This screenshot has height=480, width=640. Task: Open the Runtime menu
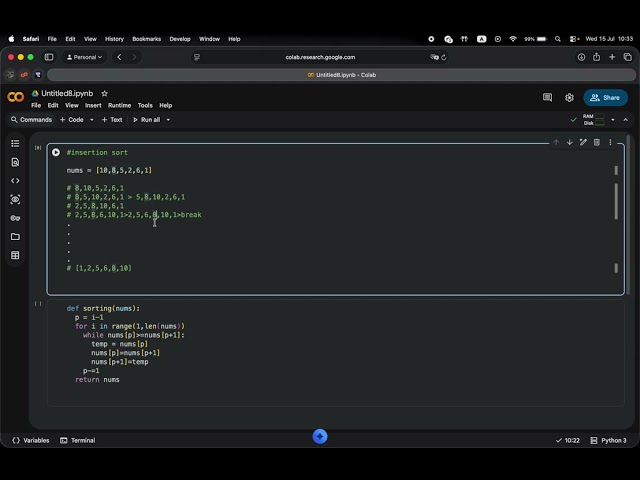coord(120,105)
